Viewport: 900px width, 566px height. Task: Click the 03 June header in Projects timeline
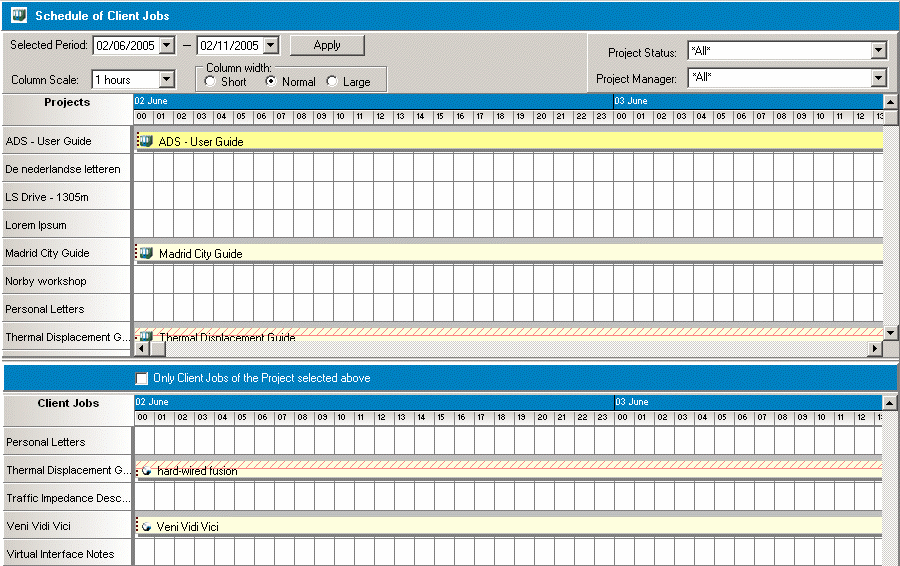[748, 101]
